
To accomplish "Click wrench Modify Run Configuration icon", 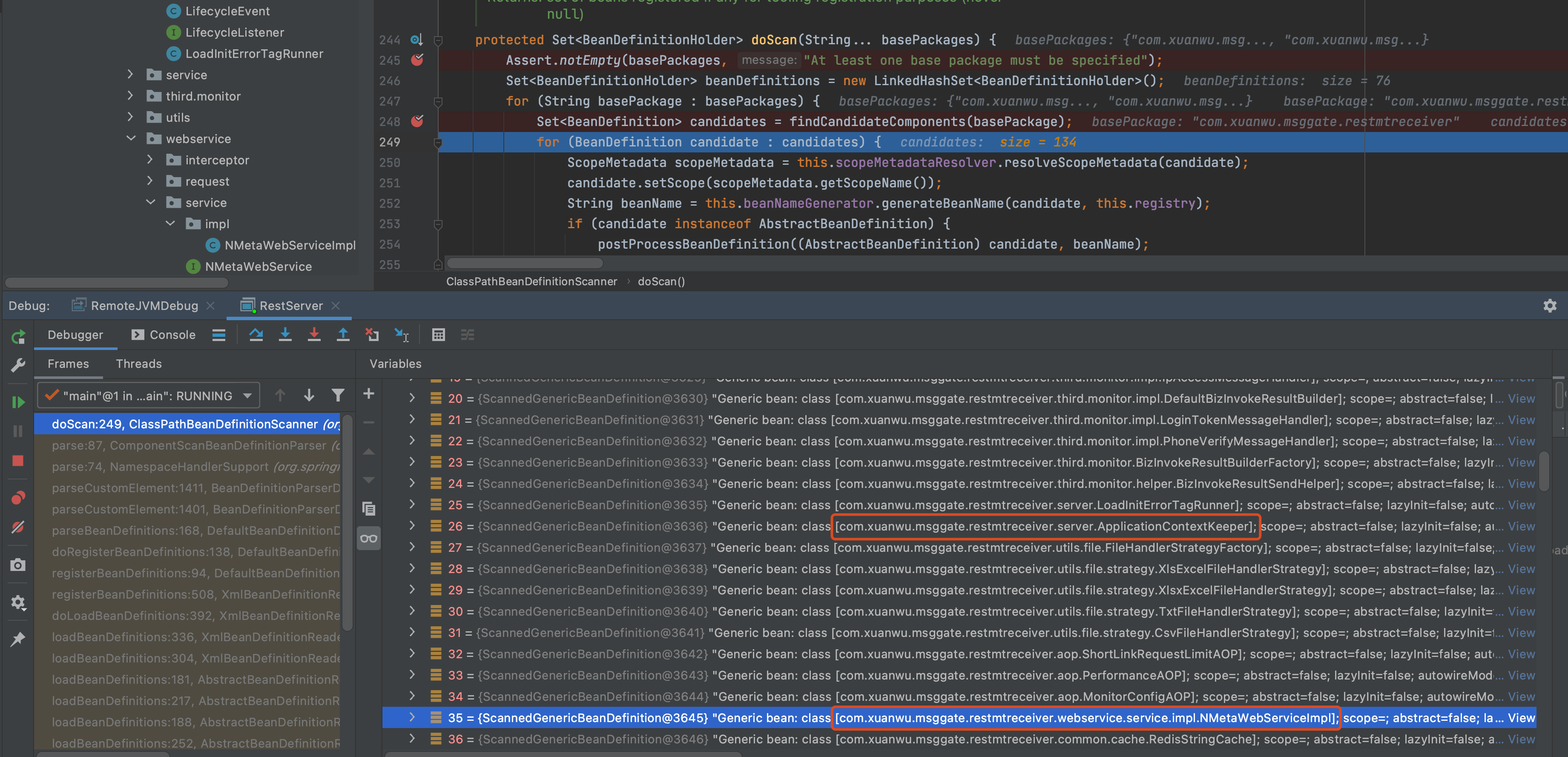I will tap(17, 365).
